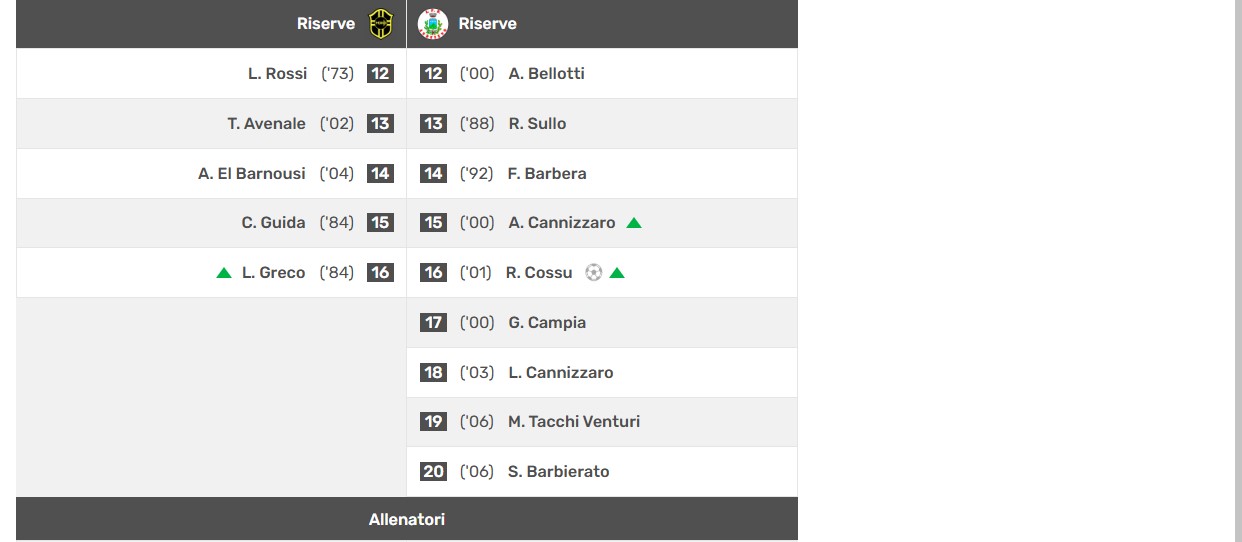Select A. El Barnousi player name
The height and width of the screenshot is (542, 1242).
pyautogui.click(x=252, y=173)
